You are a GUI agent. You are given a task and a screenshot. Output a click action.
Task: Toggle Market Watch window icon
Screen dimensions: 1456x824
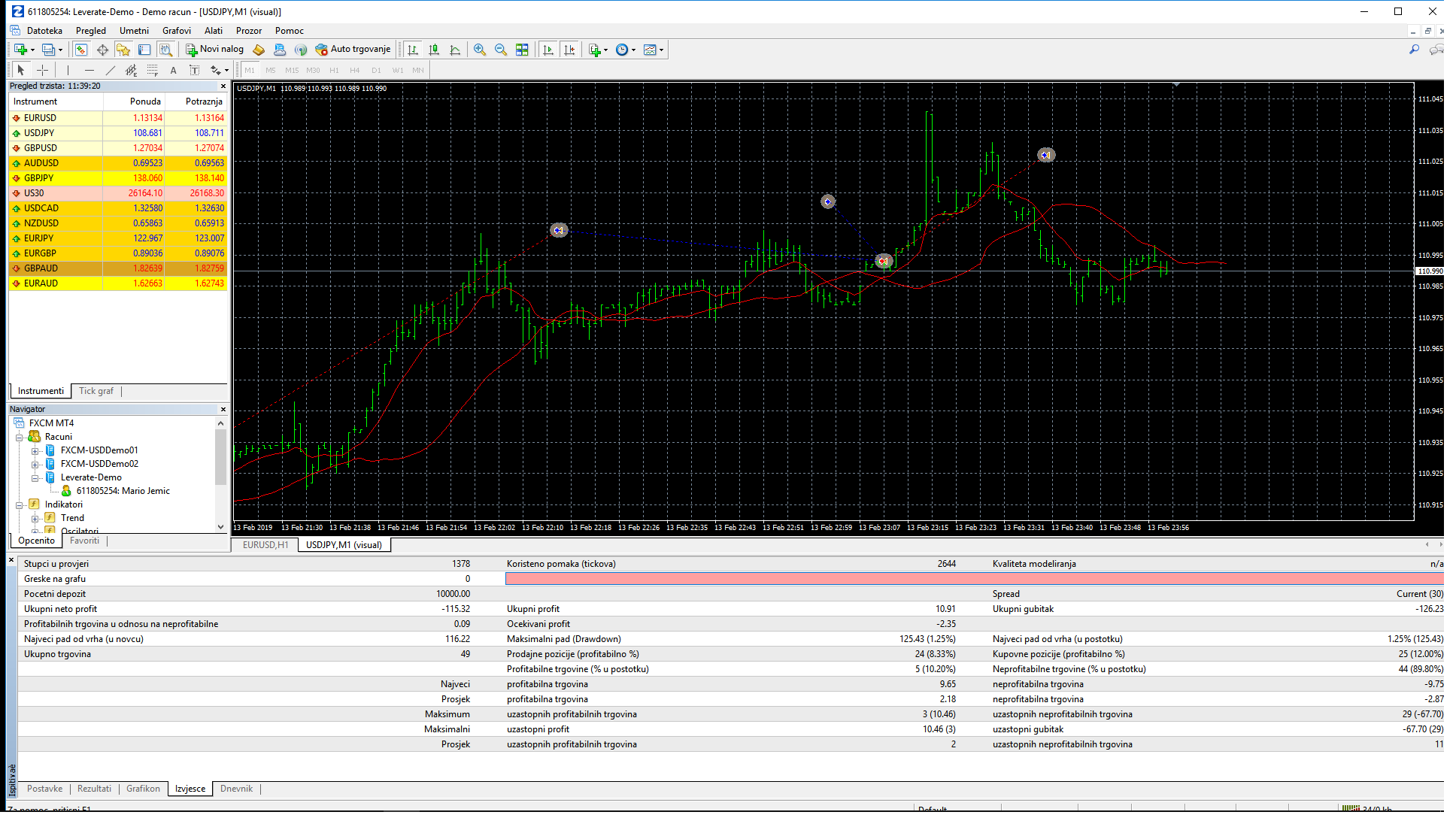pos(81,50)
